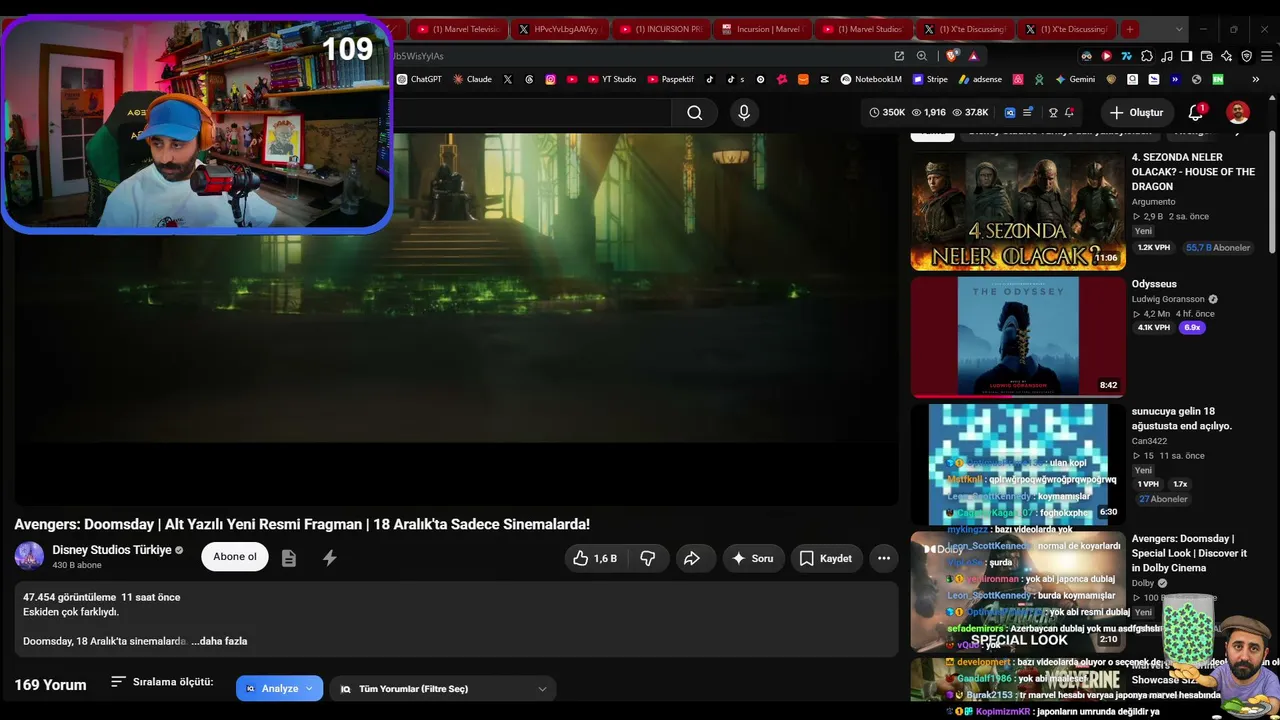Open the X bookmark in bookmarks bar

(x=508, y=79)
